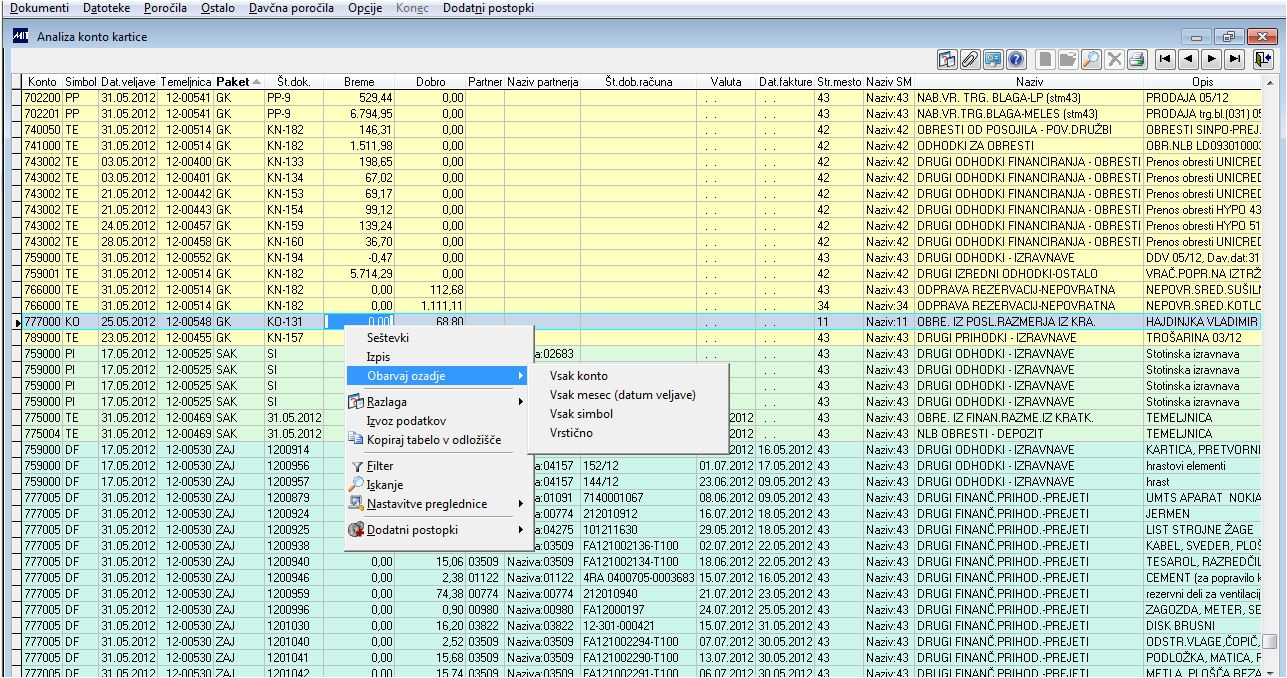Click Filter in the context menu

pos(380,466)
